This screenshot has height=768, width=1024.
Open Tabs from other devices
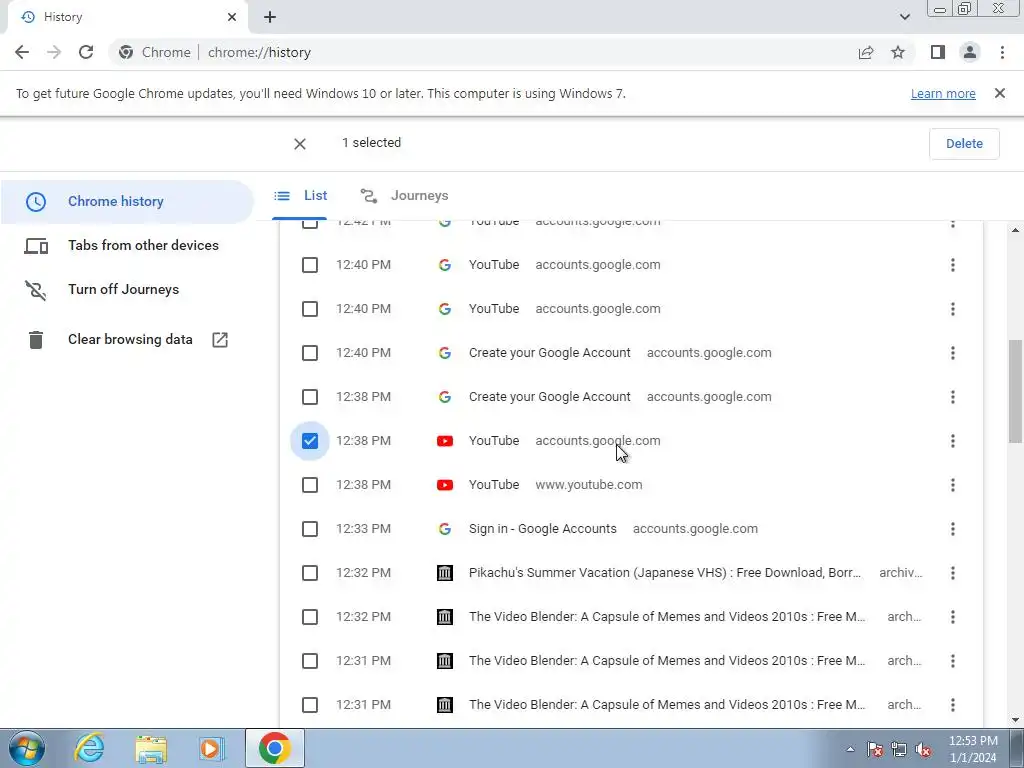point(127,246)
